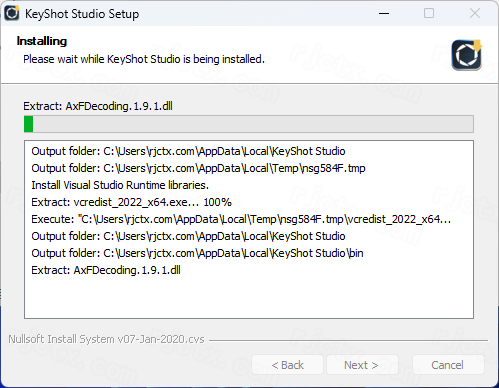Viewport: 499px width, 388px height.
Task: Minimize the KeyShot Studio Setup window
Action: point(384,13)
